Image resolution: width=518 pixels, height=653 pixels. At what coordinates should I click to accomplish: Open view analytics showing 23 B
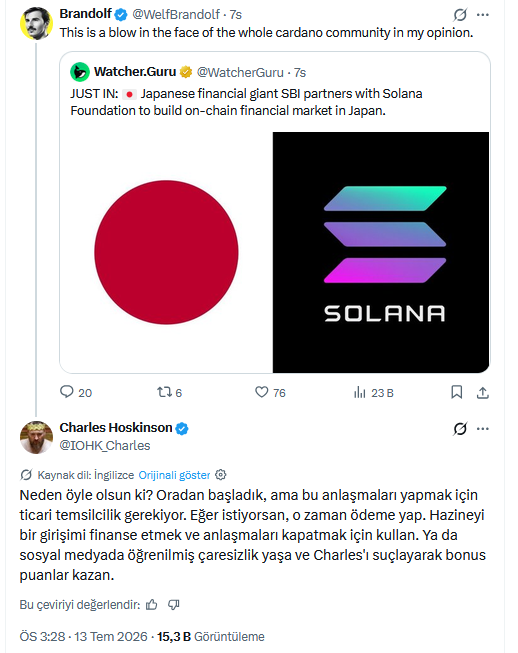(x=359, y=392)
